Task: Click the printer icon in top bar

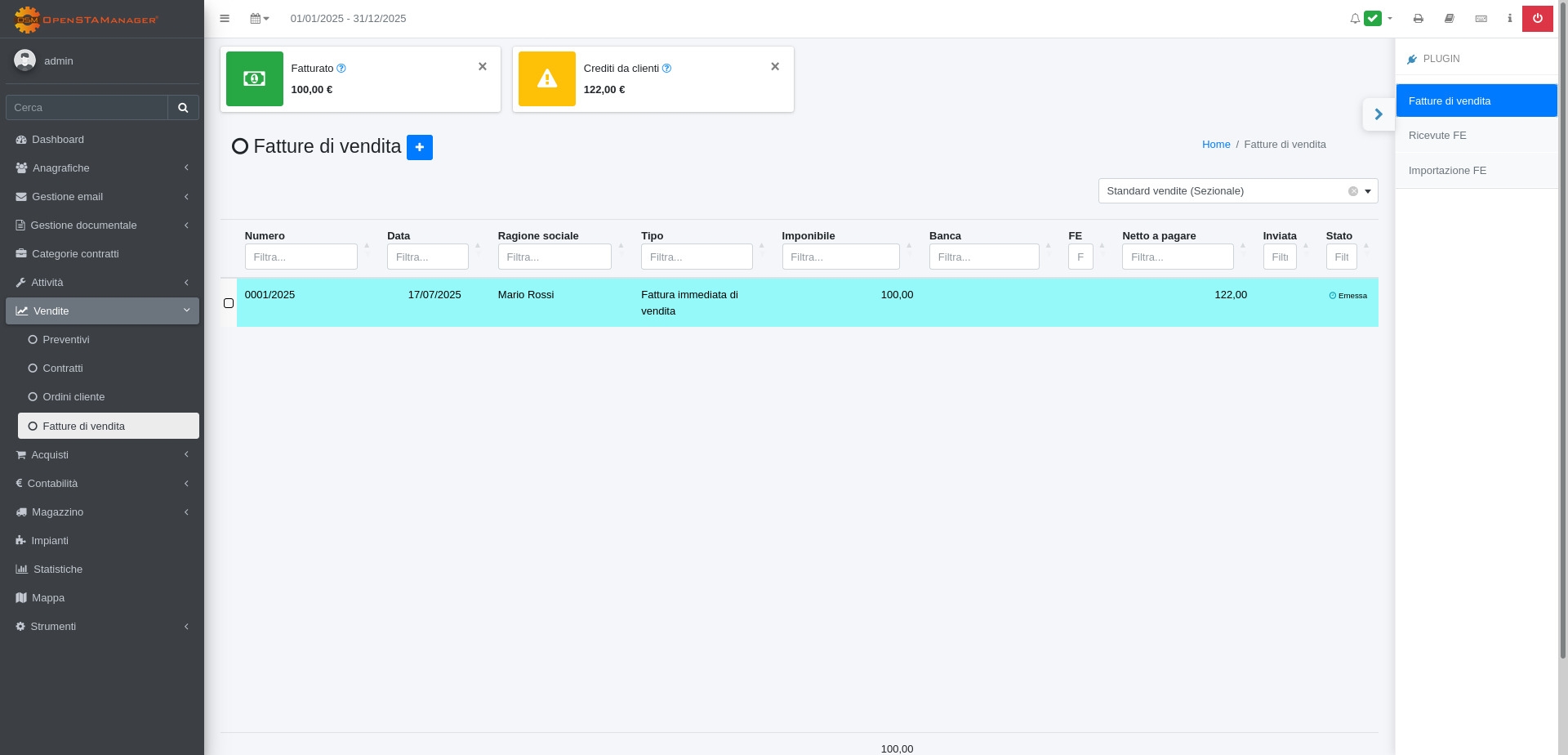Action: 1419,19
